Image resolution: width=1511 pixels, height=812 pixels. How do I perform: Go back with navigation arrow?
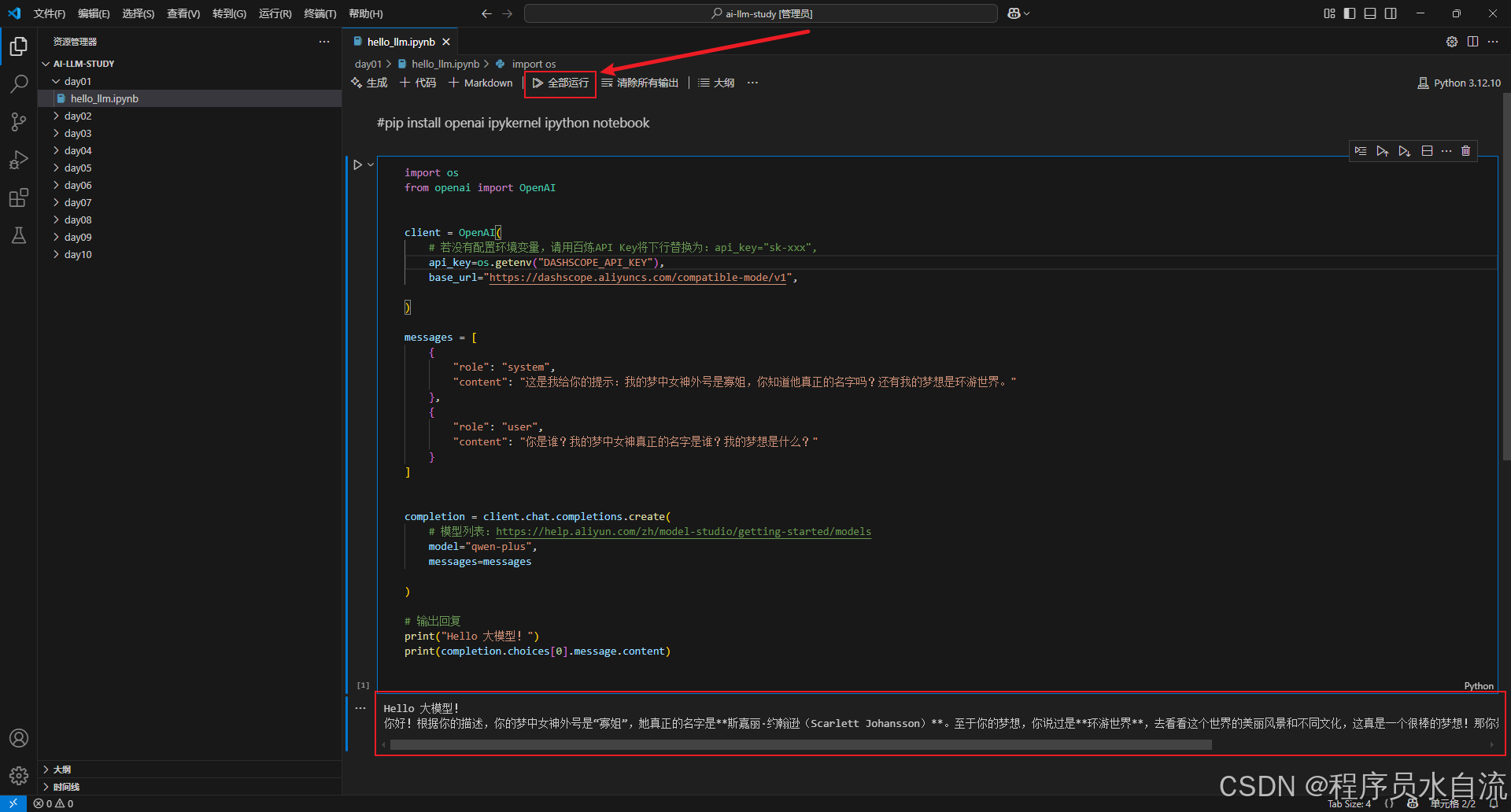pos(486,13)
